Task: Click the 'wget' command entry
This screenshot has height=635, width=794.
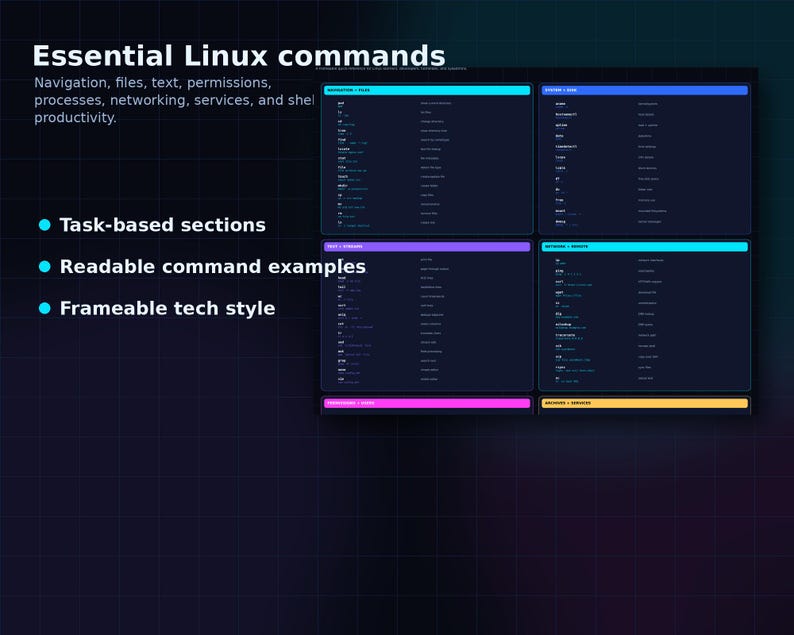Action: (559, 292)
